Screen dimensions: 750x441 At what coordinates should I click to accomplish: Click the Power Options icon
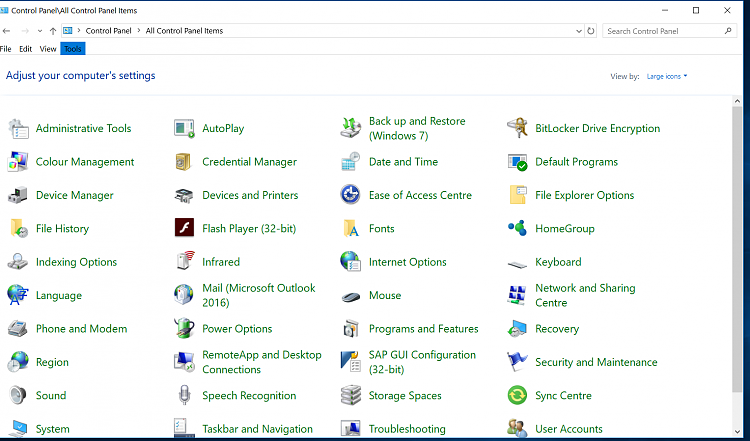pyautogui.click(x=184, y=329)
